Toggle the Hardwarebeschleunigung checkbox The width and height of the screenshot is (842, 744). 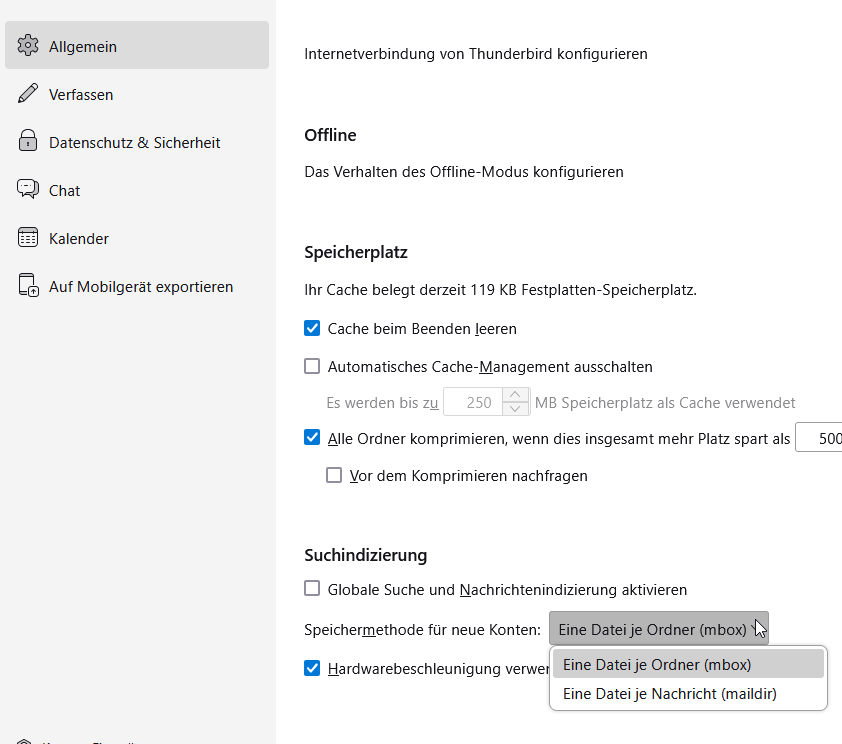[x=312, y=668]
